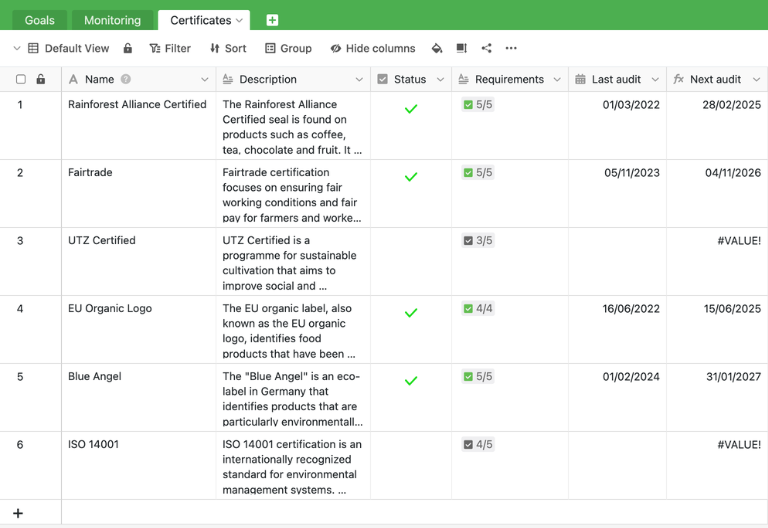
Task: Toggle Status check for Fairtrade row
Action: pos(411,177)
